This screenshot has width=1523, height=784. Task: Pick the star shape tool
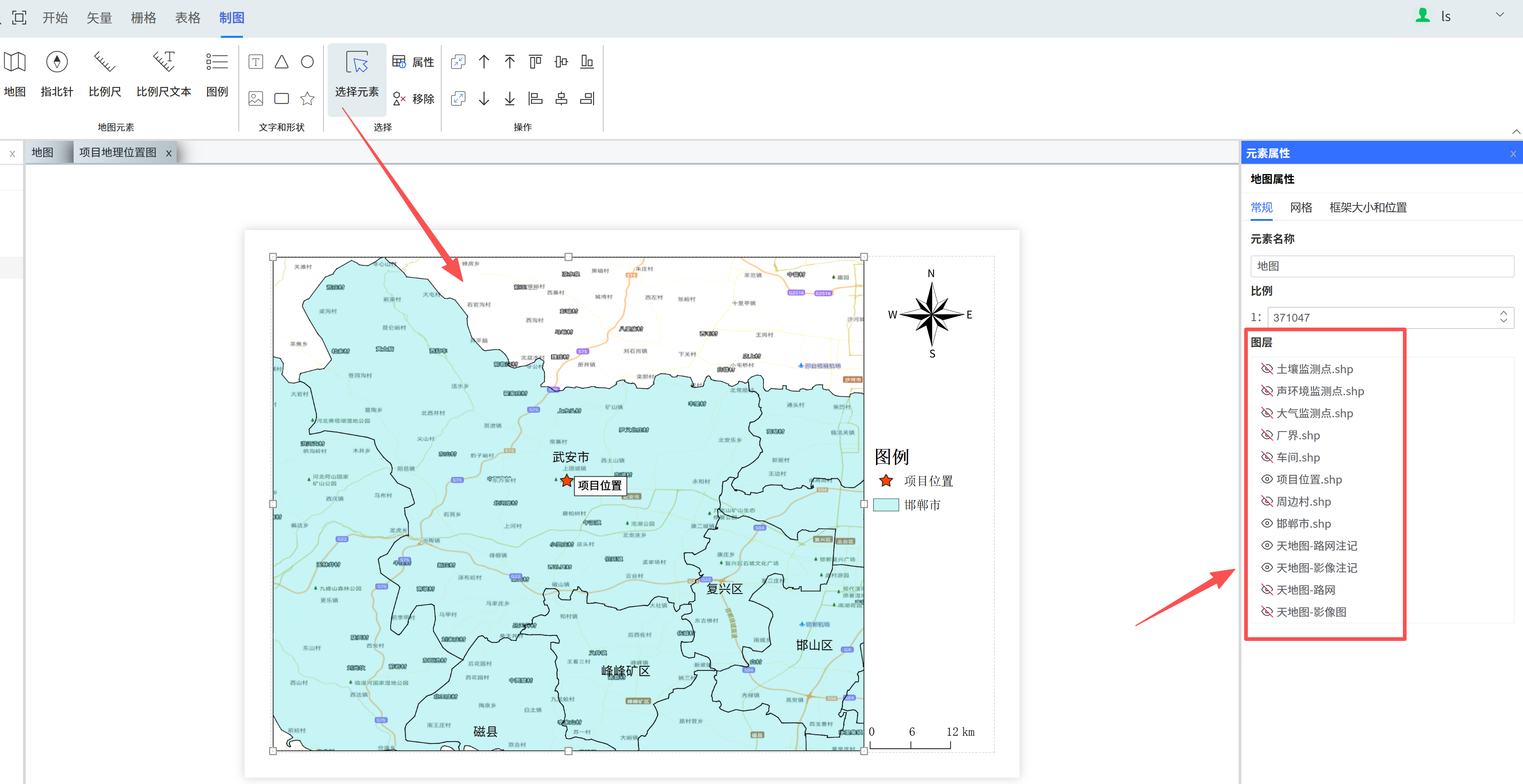pos(307,99)
